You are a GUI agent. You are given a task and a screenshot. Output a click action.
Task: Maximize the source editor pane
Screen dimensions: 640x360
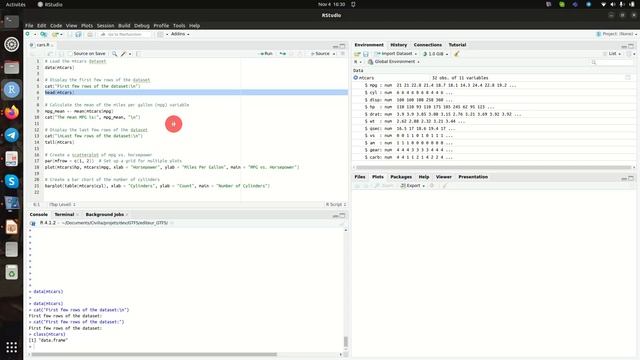tap(342, 46)
